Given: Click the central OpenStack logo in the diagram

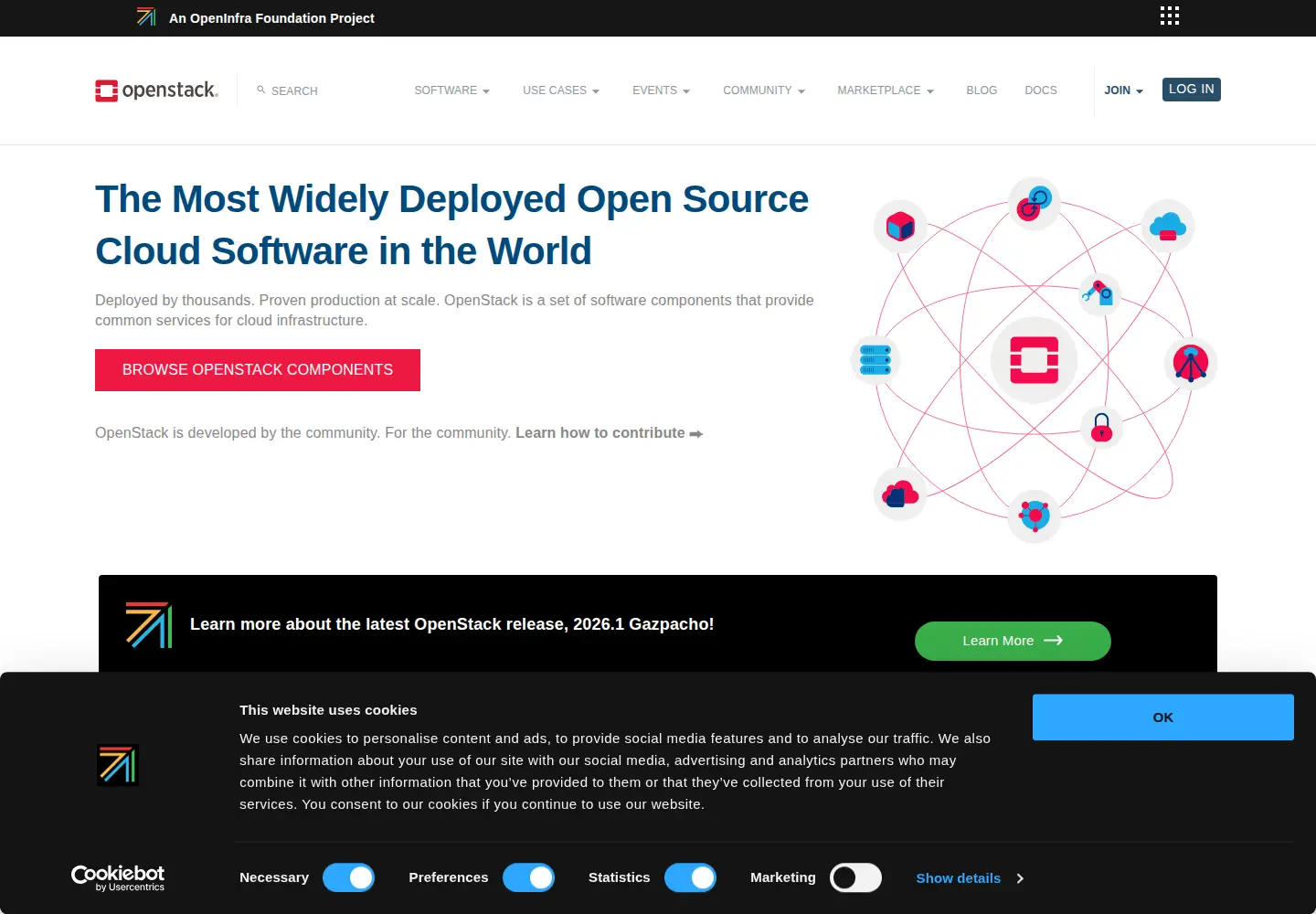Looking at the screenshot, I should [x=1035, y=360].
